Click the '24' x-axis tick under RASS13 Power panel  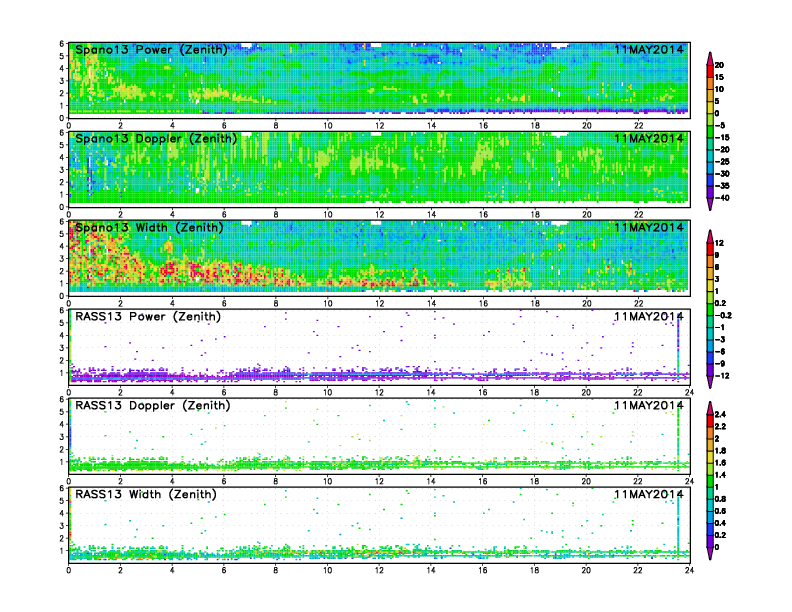click(x=689, y=392)
